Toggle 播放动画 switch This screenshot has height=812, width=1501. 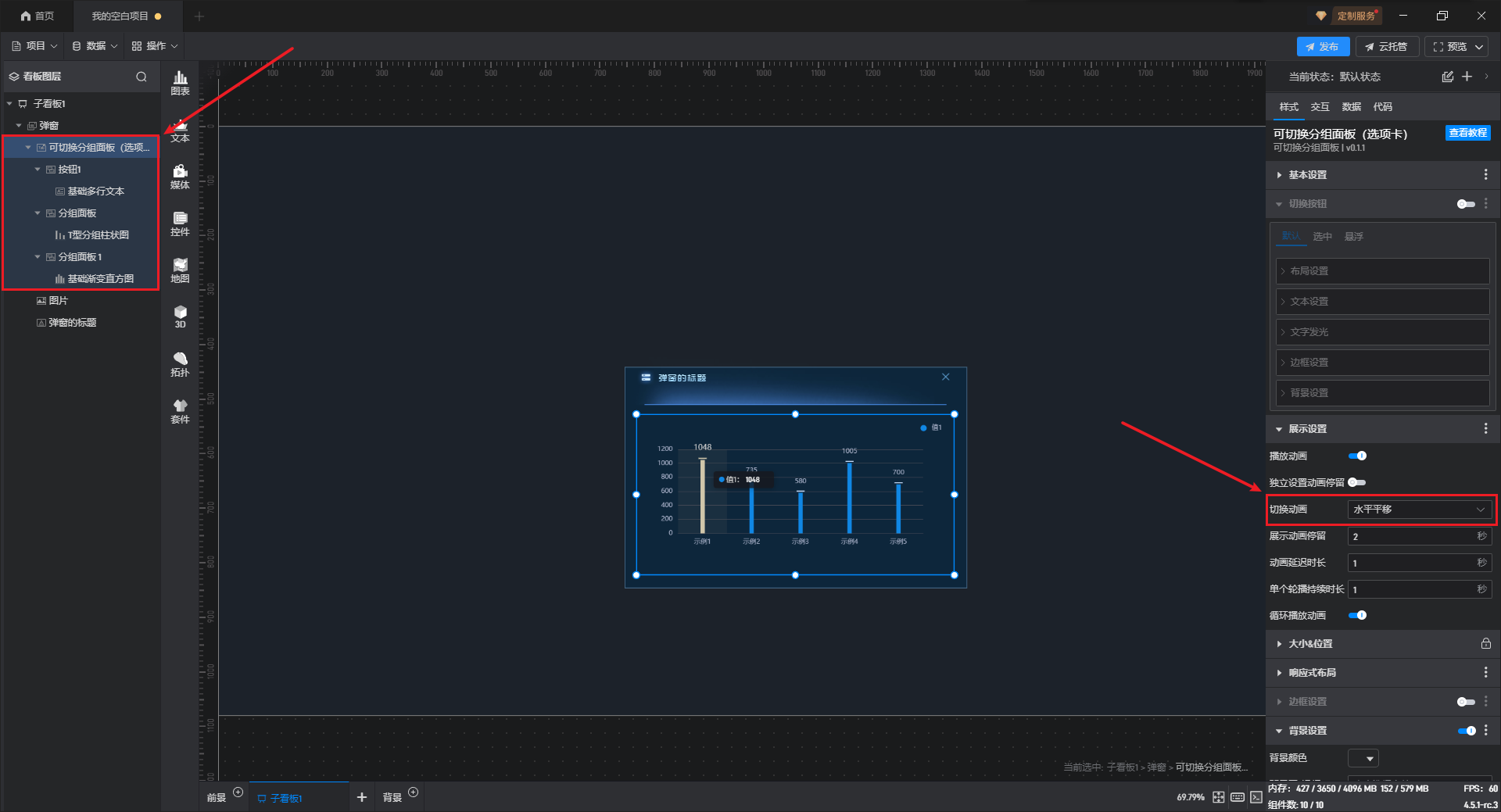click(x=1357, y=456)
